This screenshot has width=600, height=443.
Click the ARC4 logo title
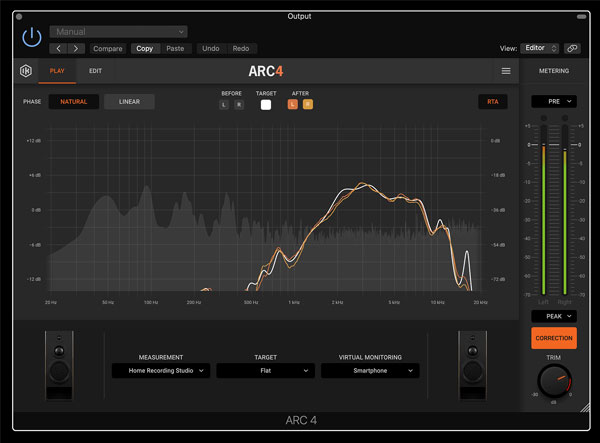click(x=266, y=71)
